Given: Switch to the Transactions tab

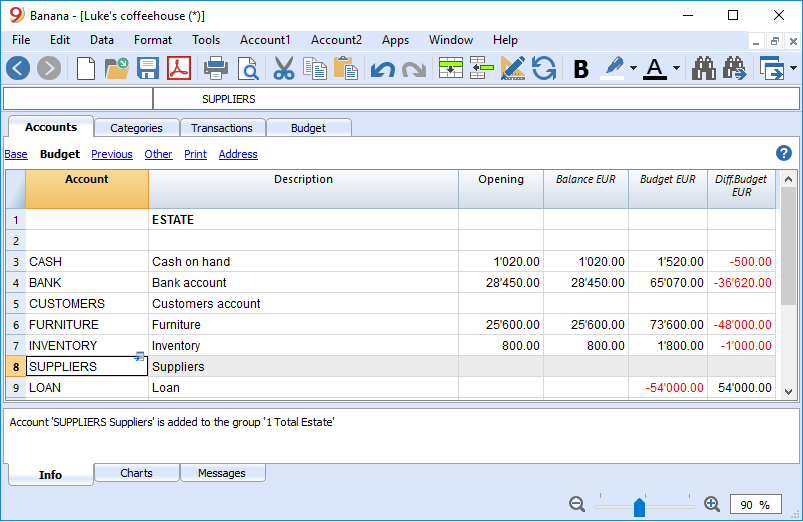Looking at the screenshot, I should [x=222, y=128].
